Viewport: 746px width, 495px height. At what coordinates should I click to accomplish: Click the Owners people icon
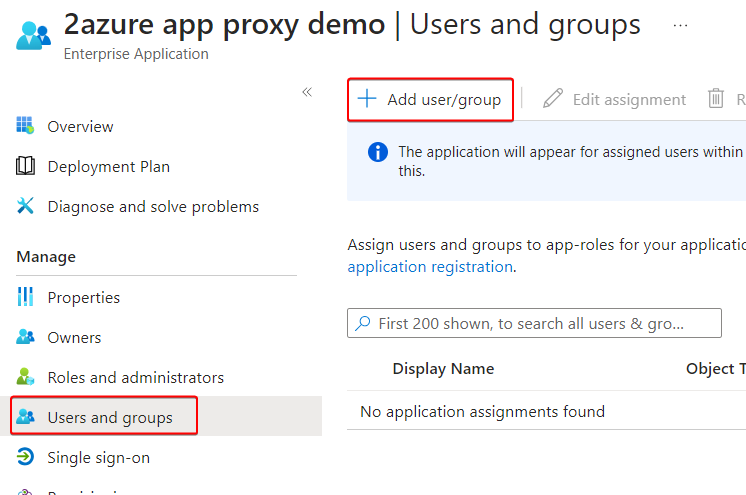coord(25,337)
